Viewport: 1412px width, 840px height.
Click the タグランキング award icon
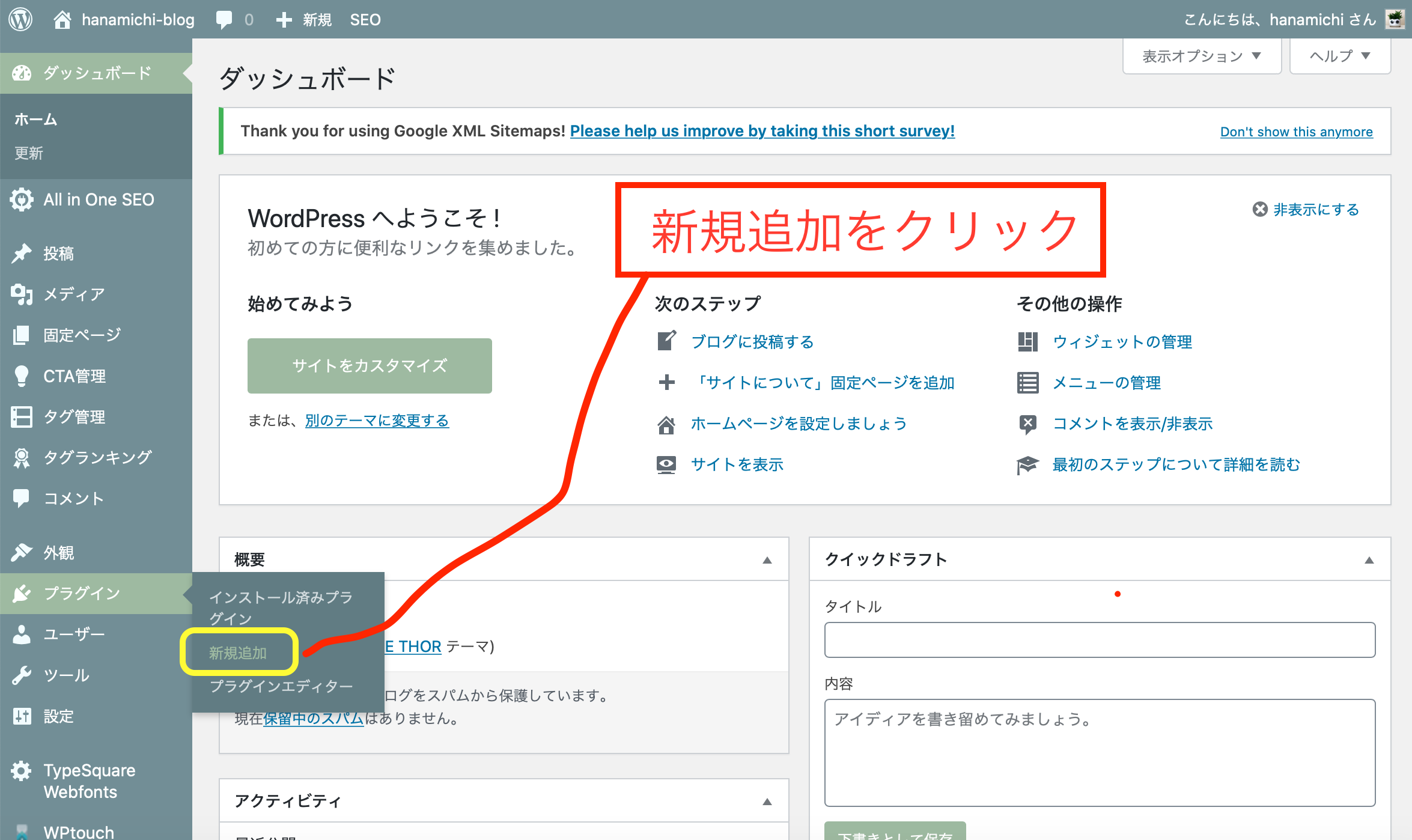(x=22, y=458)
